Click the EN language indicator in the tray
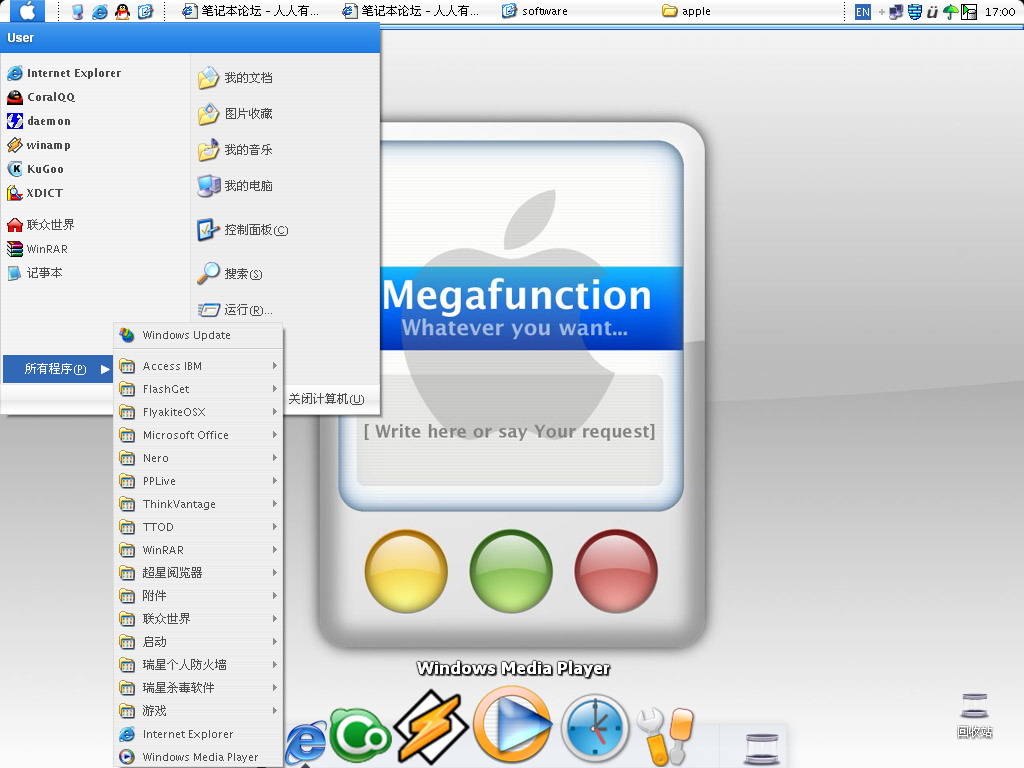 (863, 12)
